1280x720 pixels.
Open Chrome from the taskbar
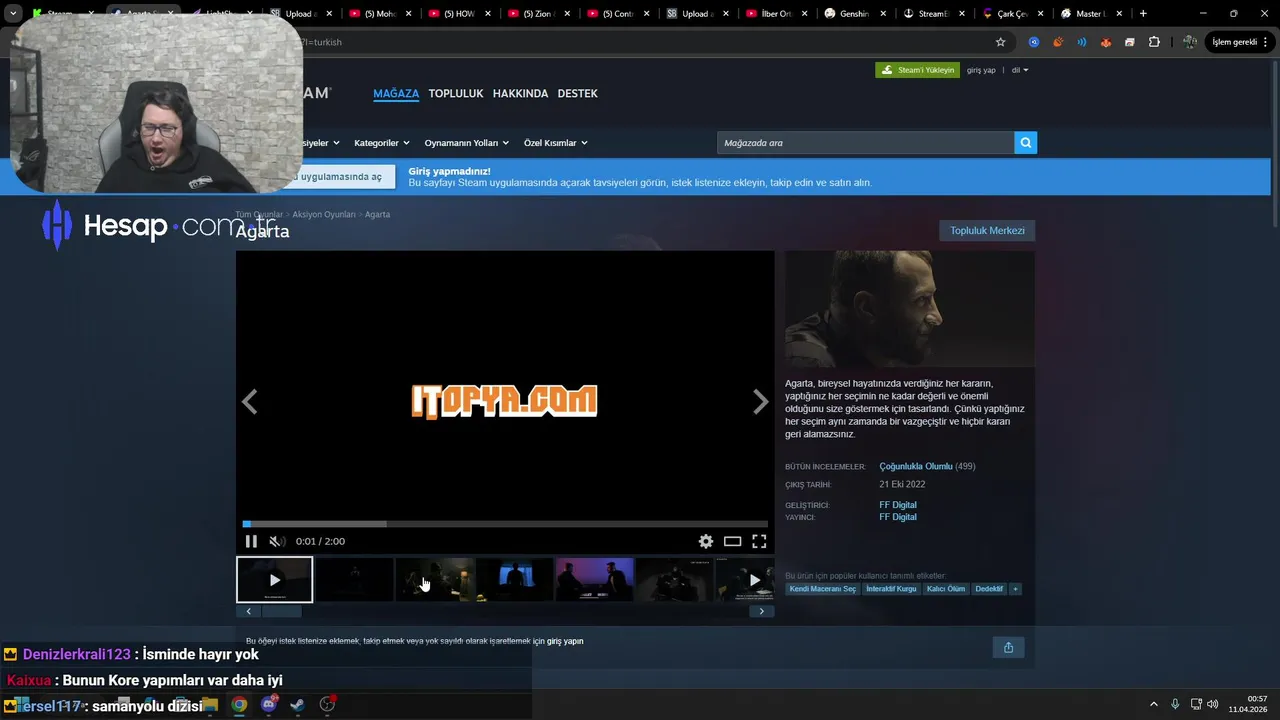click(239, 704)
